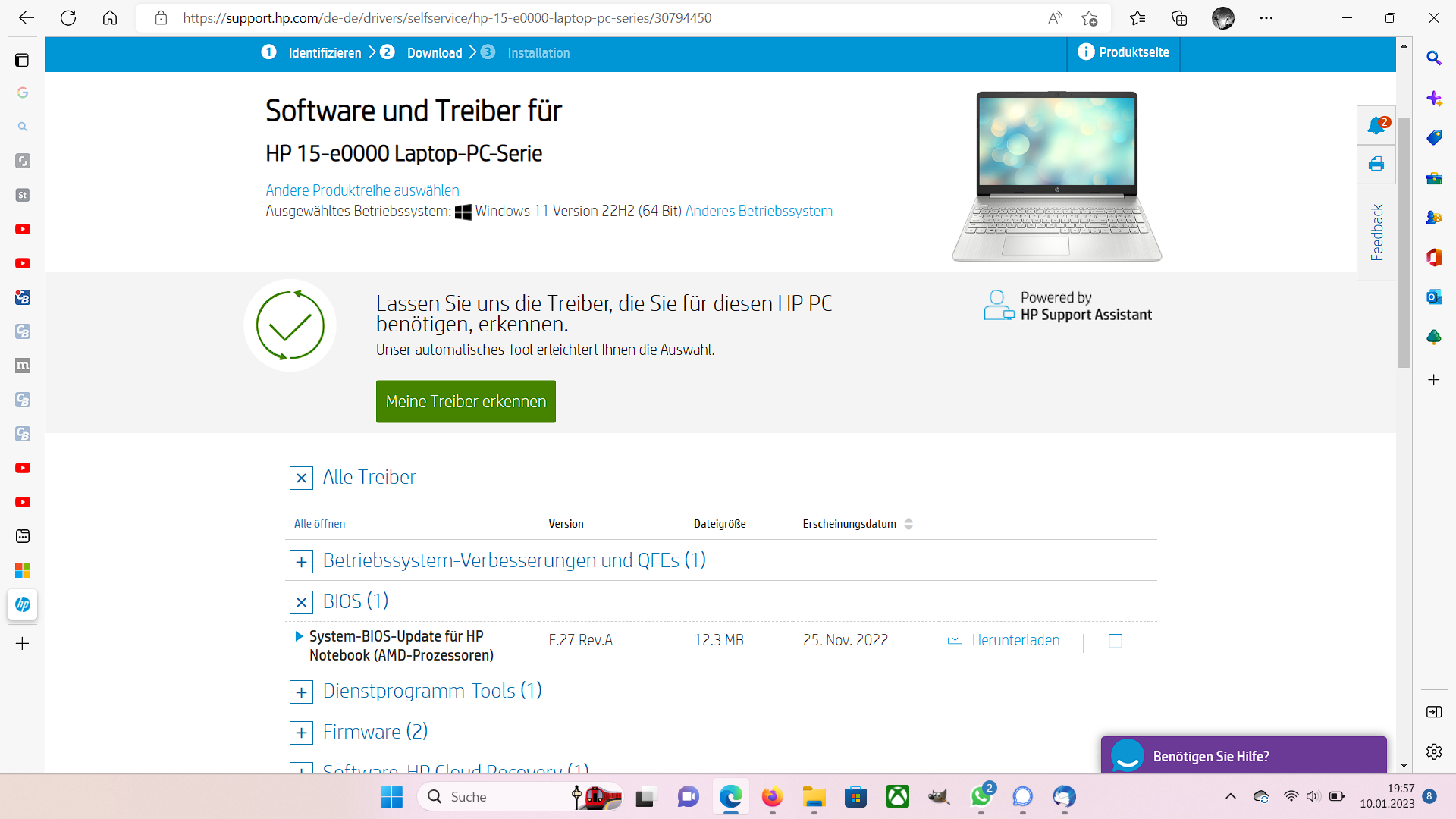Expand Betriebssystem-Verbesserungen und QFEs category
1456x819 pixels.
301,562
